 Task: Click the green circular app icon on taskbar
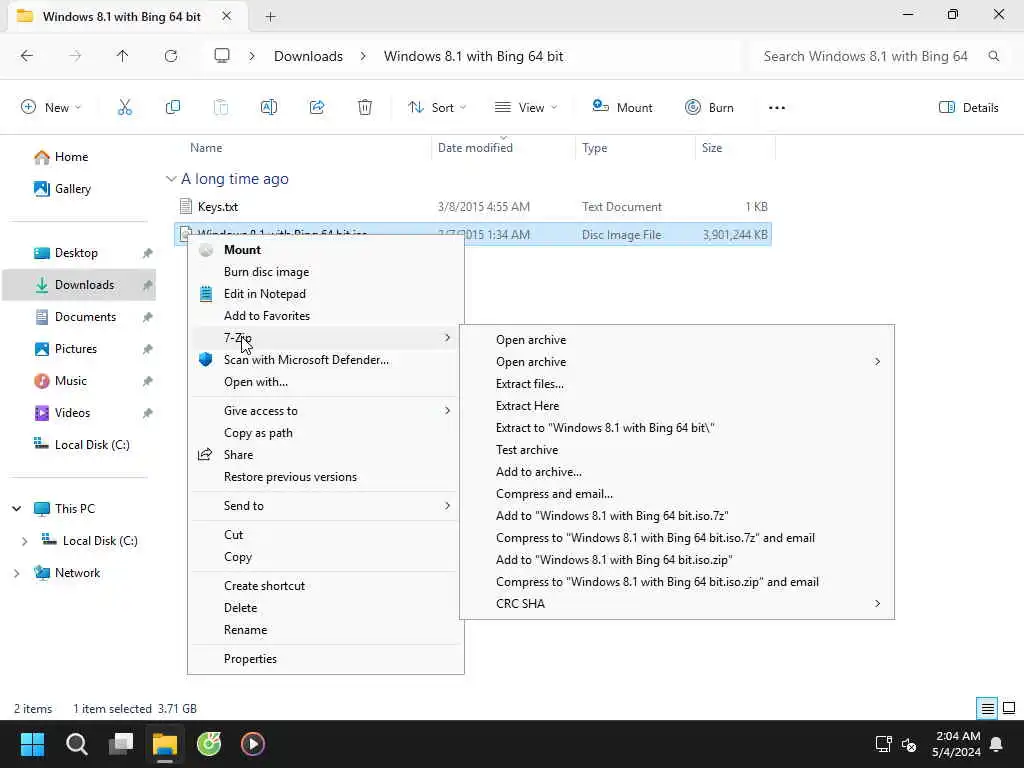tap(209, 744)
